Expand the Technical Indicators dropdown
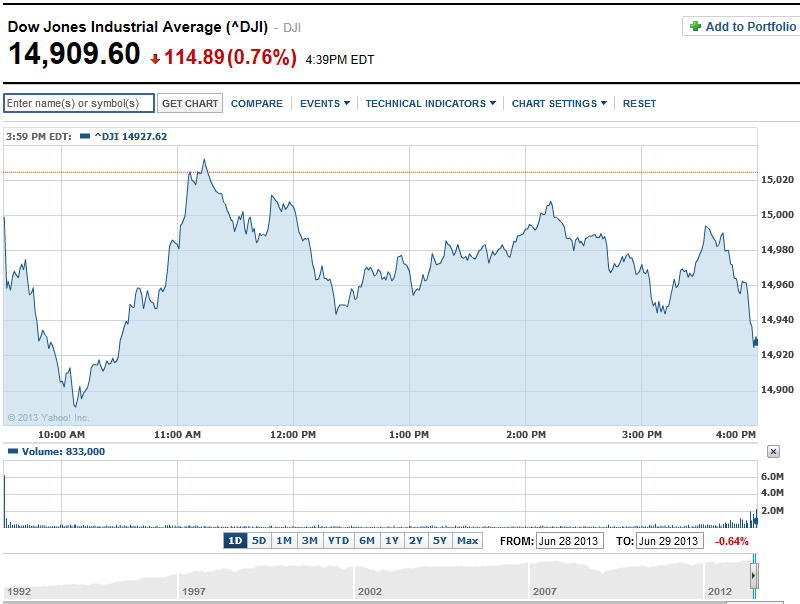This screenshot has width=800, height=604. tap(430, 104)
